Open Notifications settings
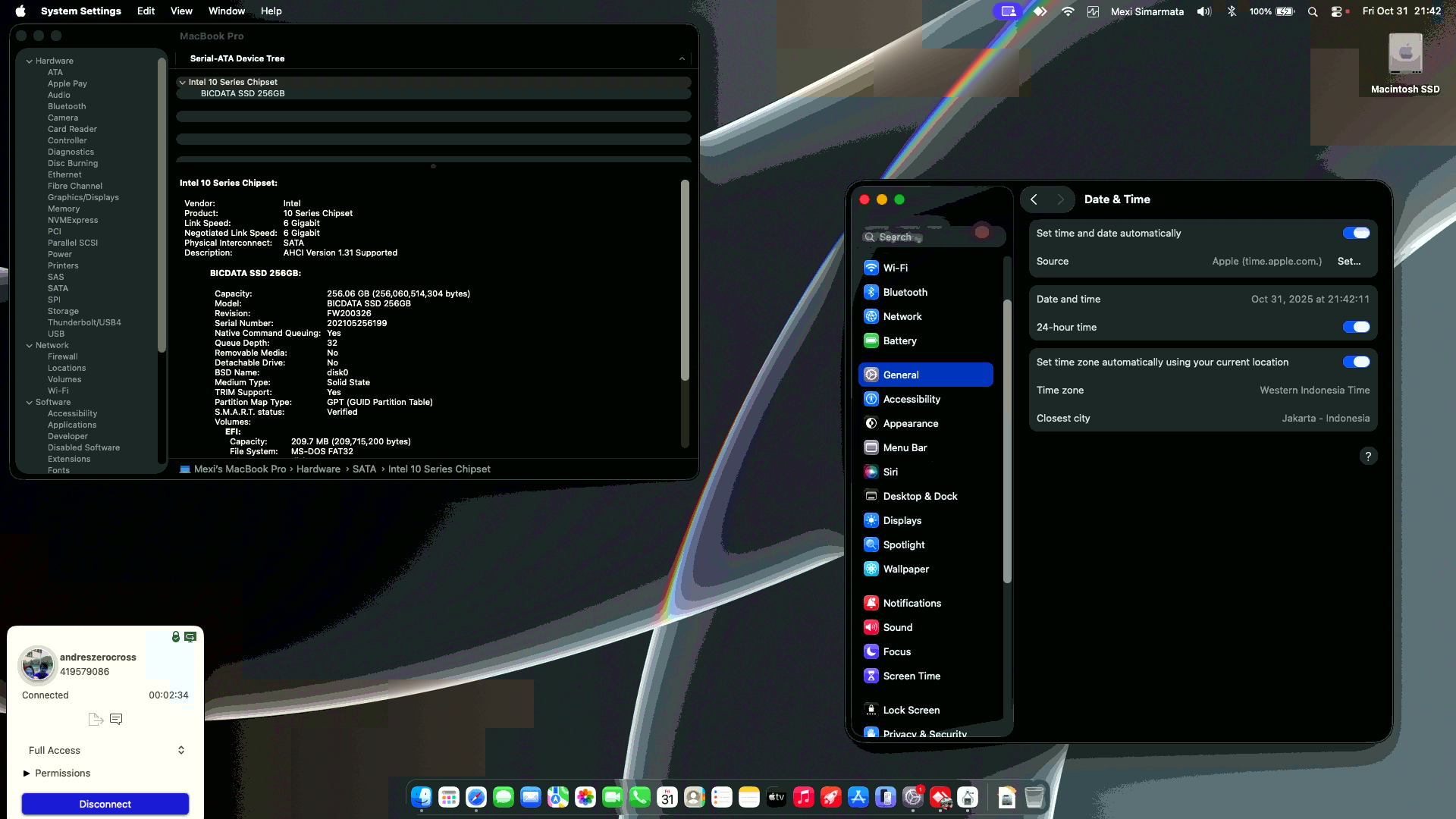Viewport: 1456px width, 819px height. click(x=925, y=603)
